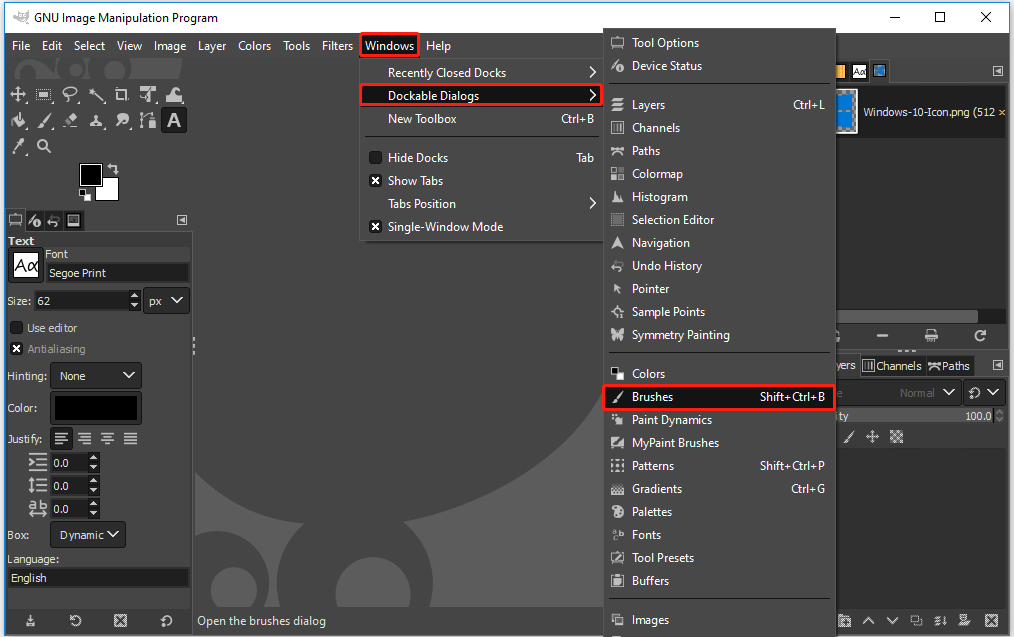Select the Clone stamp tool

click(x=96, y=120)
